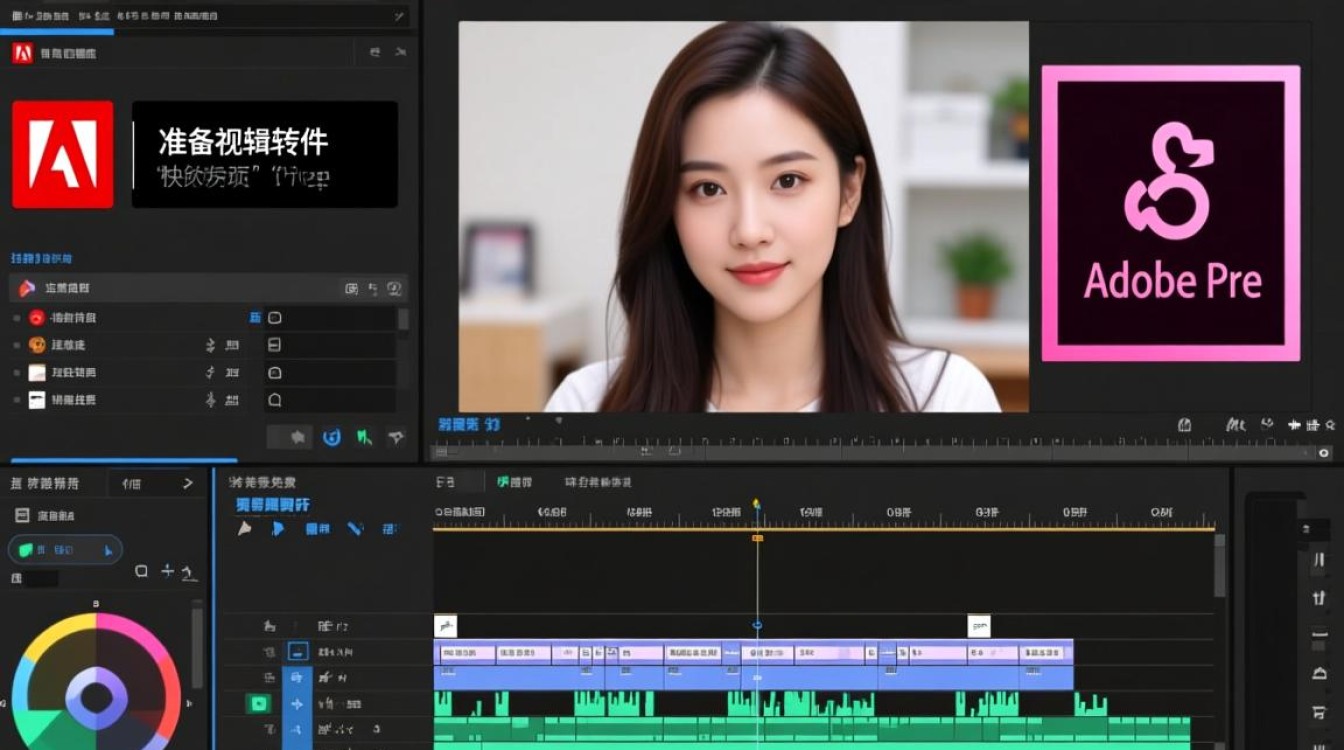
Task: Expand the chevron arrow in lower-left panel tabs
Action: 187,483
